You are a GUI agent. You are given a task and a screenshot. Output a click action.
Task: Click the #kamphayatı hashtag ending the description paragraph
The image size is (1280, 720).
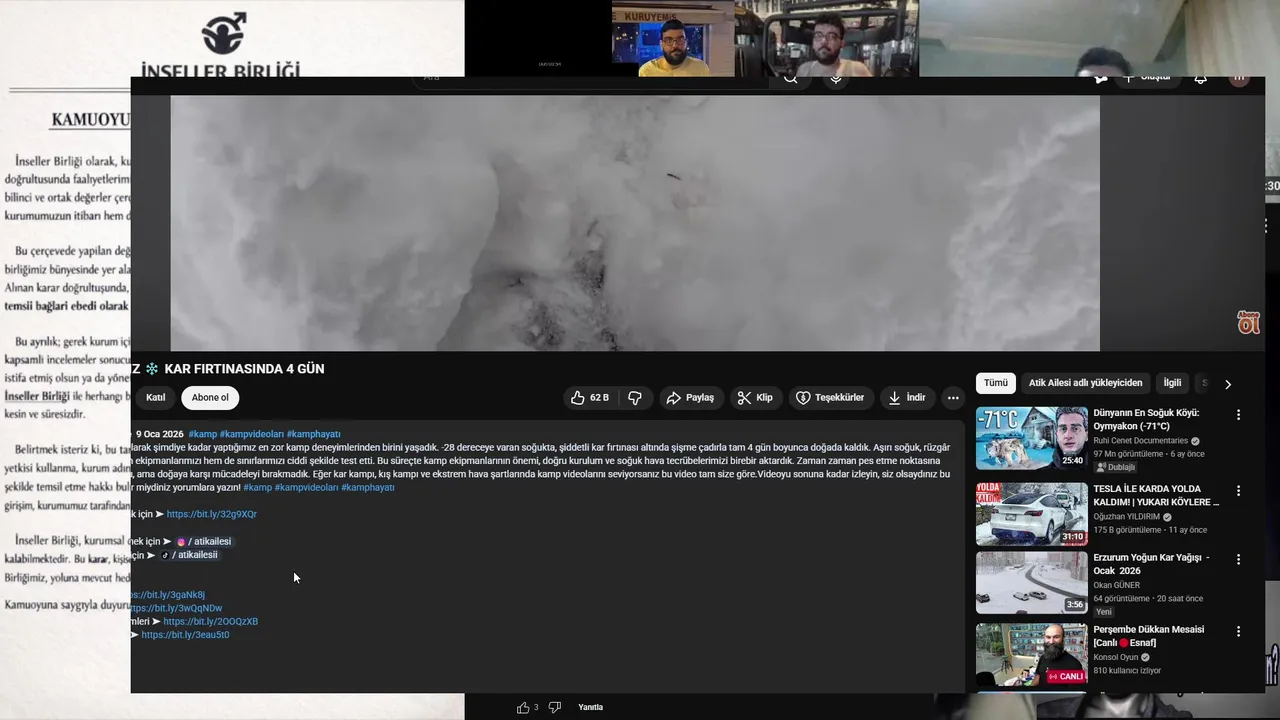[368, 488]
